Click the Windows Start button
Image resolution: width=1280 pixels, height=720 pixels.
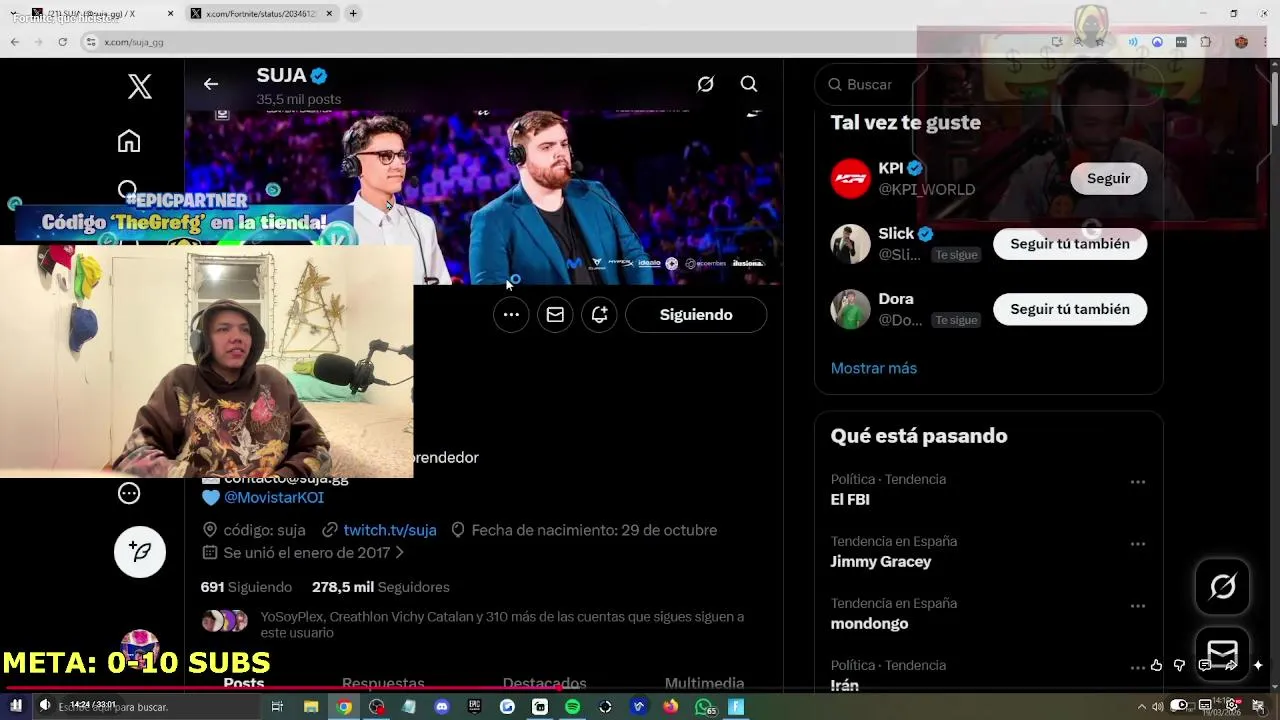pyautogui.click(x=15, y=706)
